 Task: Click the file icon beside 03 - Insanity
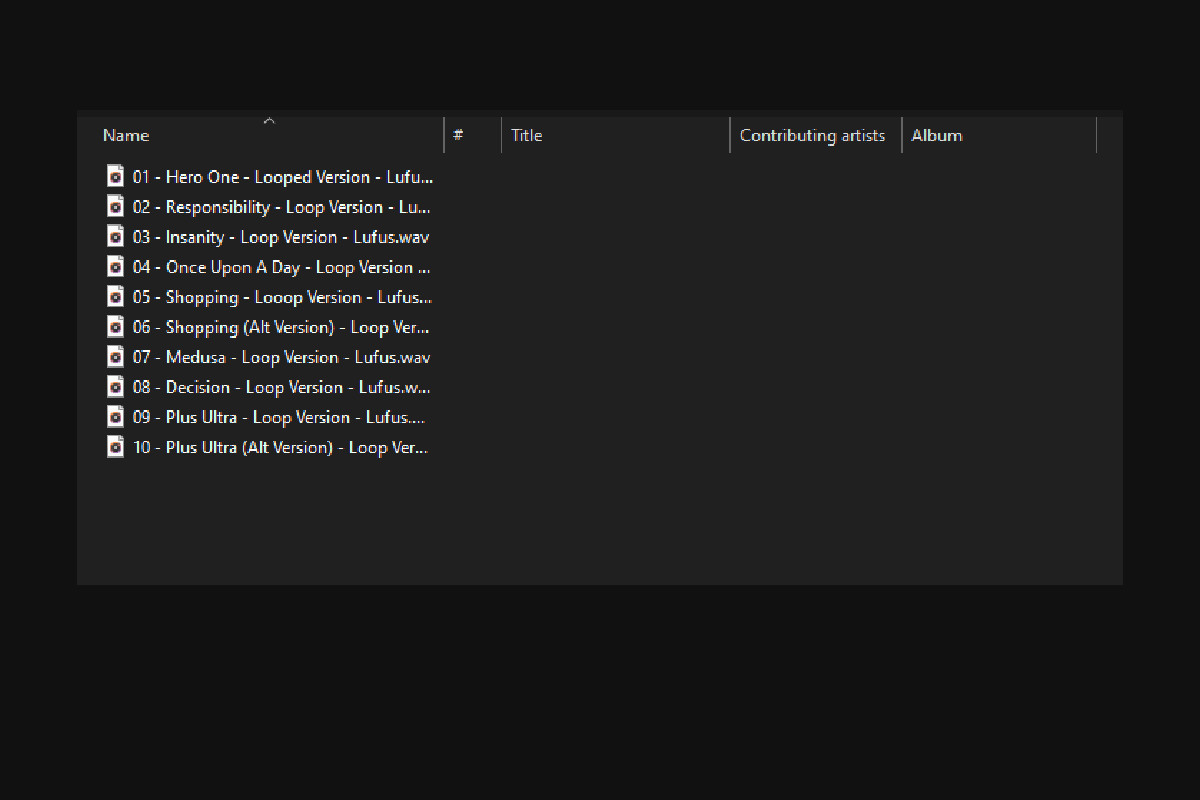pos(115,237)
